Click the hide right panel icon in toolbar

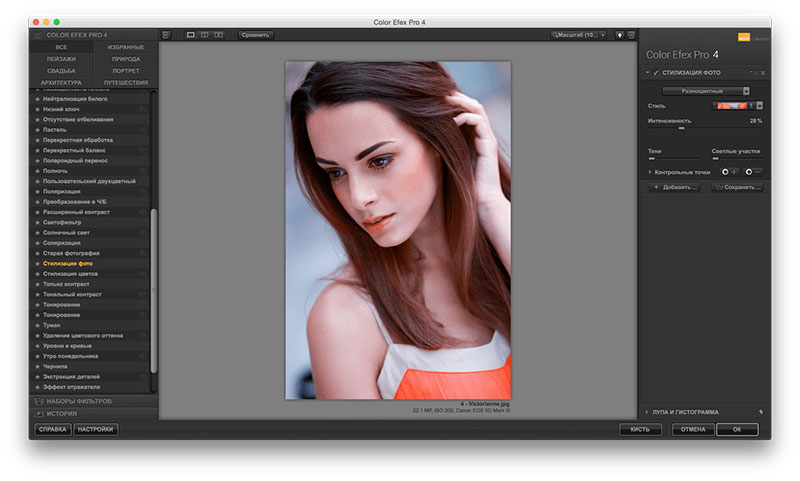click(631, 35)
